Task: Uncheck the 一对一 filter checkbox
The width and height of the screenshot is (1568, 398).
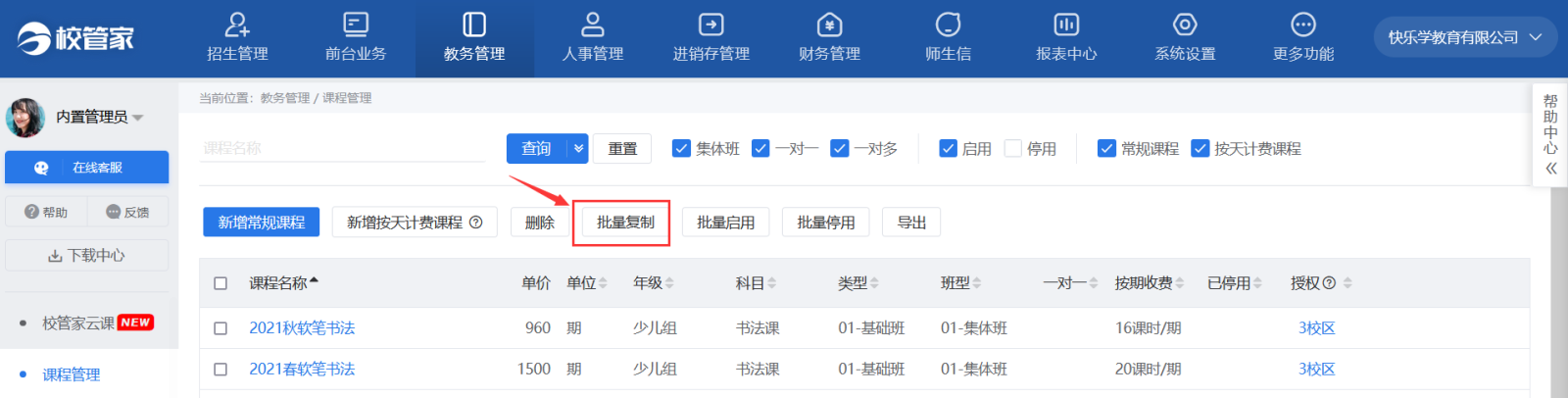Action: [760, 148]
